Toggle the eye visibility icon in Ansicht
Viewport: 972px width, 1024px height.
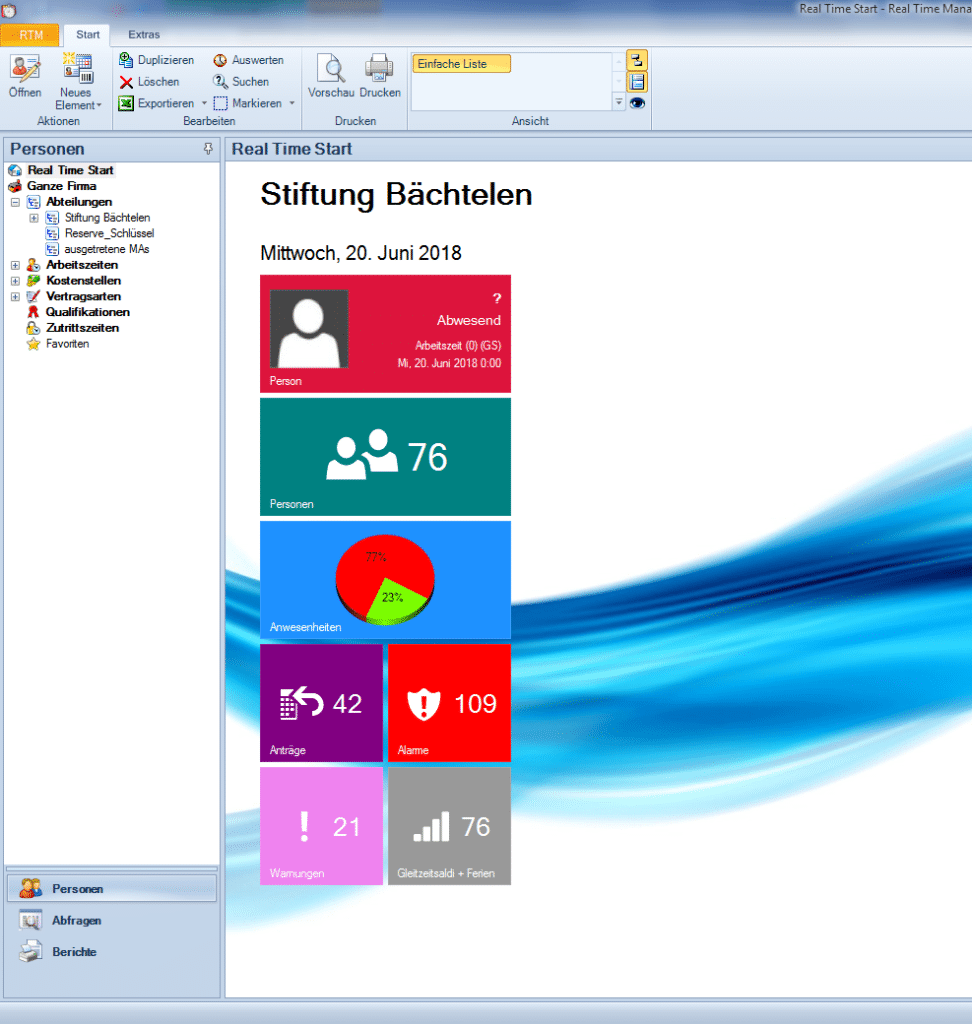(637, 103)
